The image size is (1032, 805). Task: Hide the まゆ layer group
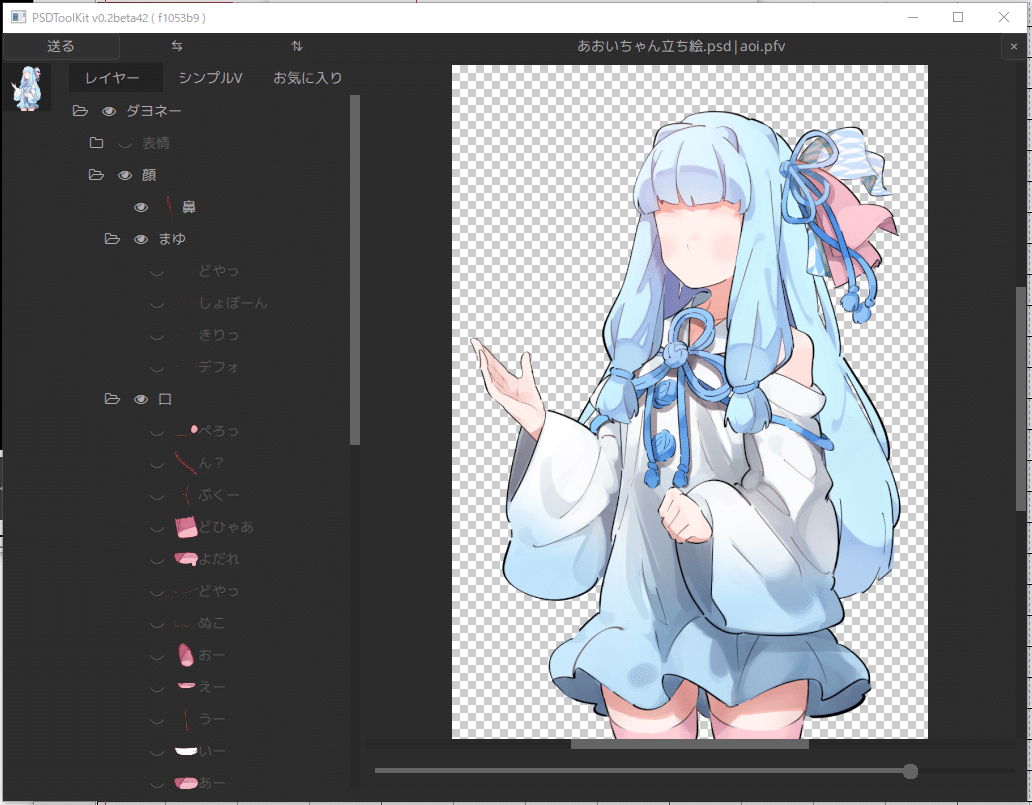141,239
